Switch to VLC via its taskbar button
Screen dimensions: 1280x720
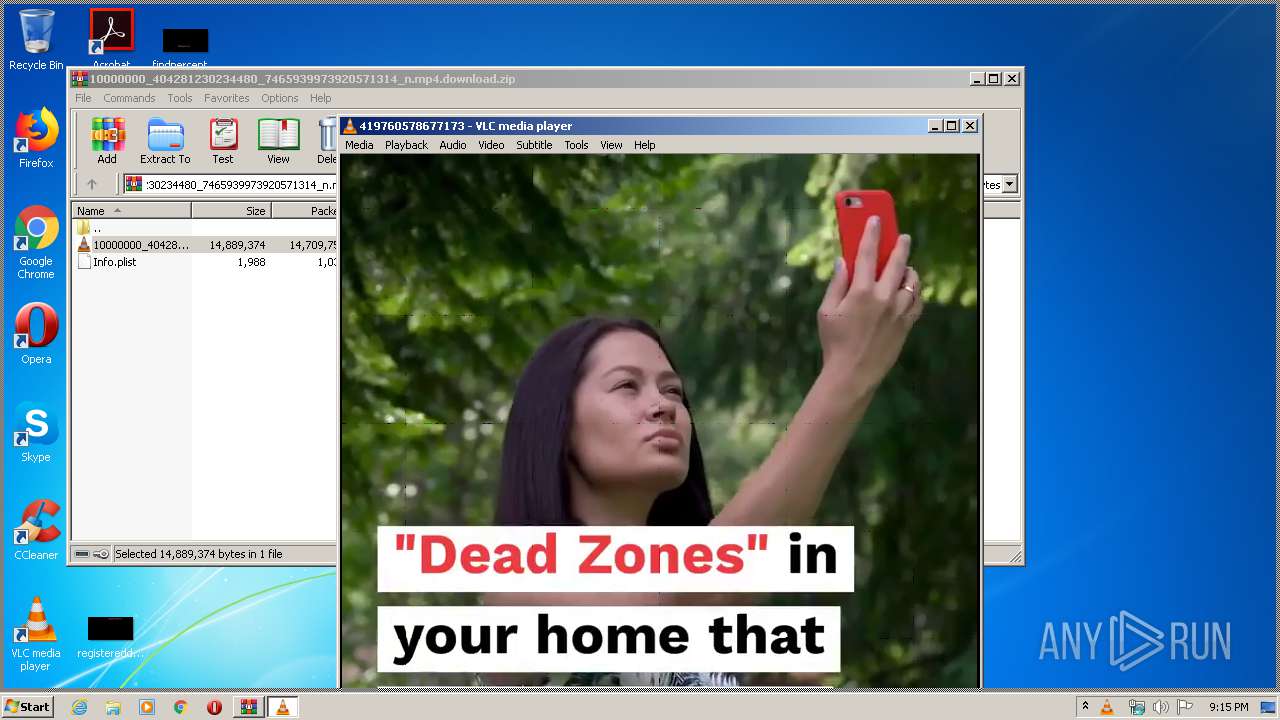283,707
